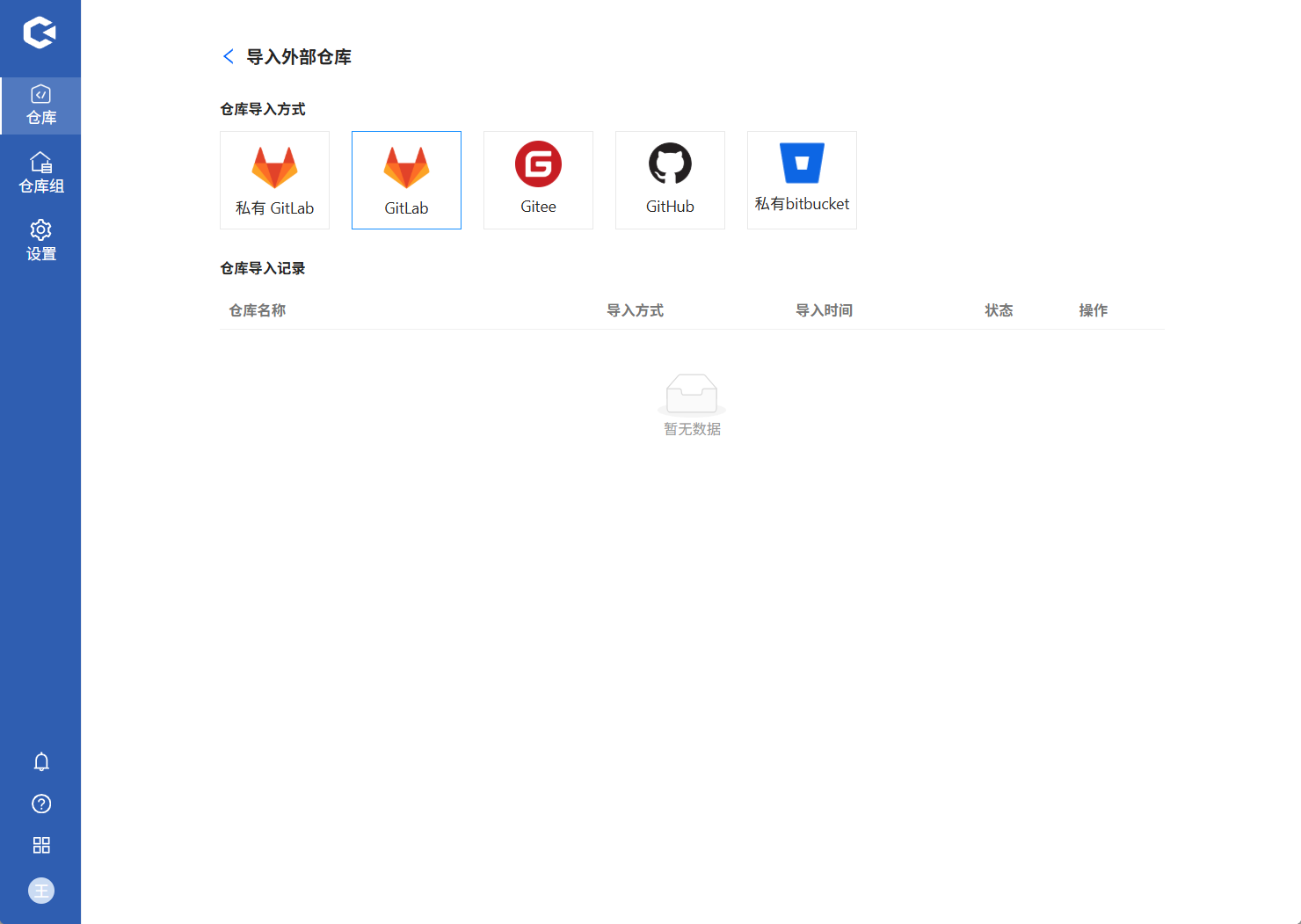Open 设置 in the sidebar
Viewport: 1301px width, 924px height.
click(40, 241)
